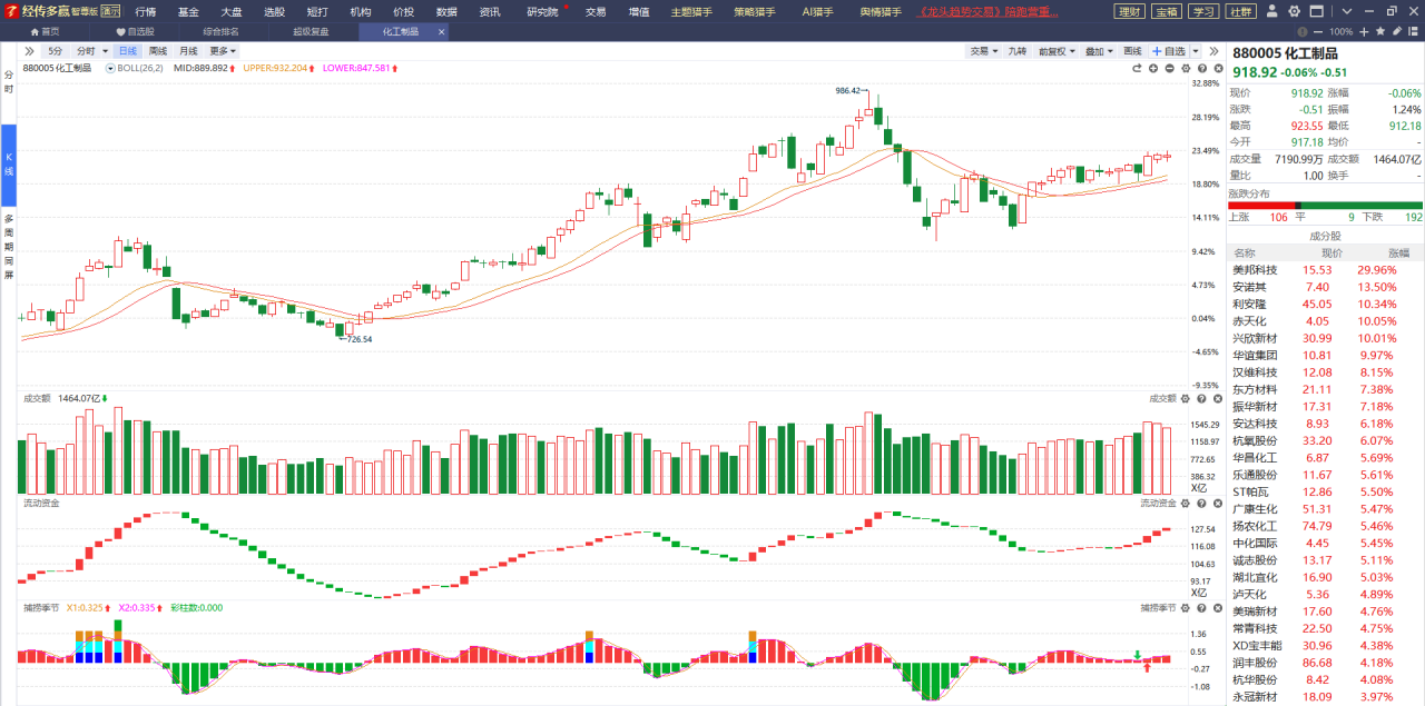Viewport: 1425px width, 706px height.
Task: Close the 流动资金 indicator panel
Action: coord(1217,503)
